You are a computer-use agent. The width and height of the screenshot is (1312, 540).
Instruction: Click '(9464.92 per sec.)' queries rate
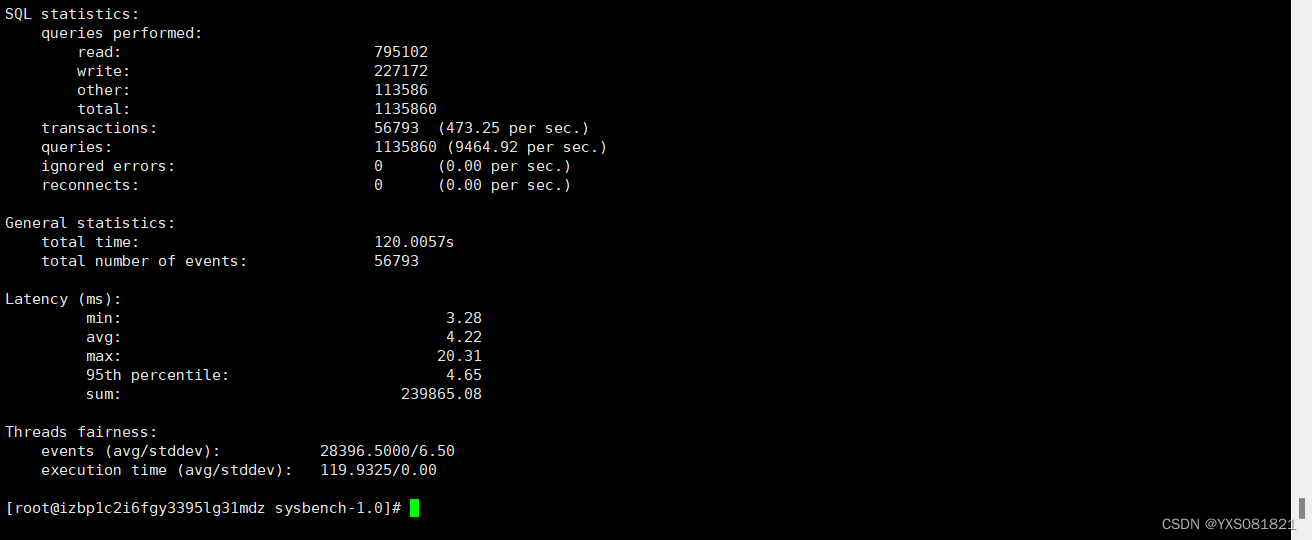pyautogui.click(x=527, y=147)
